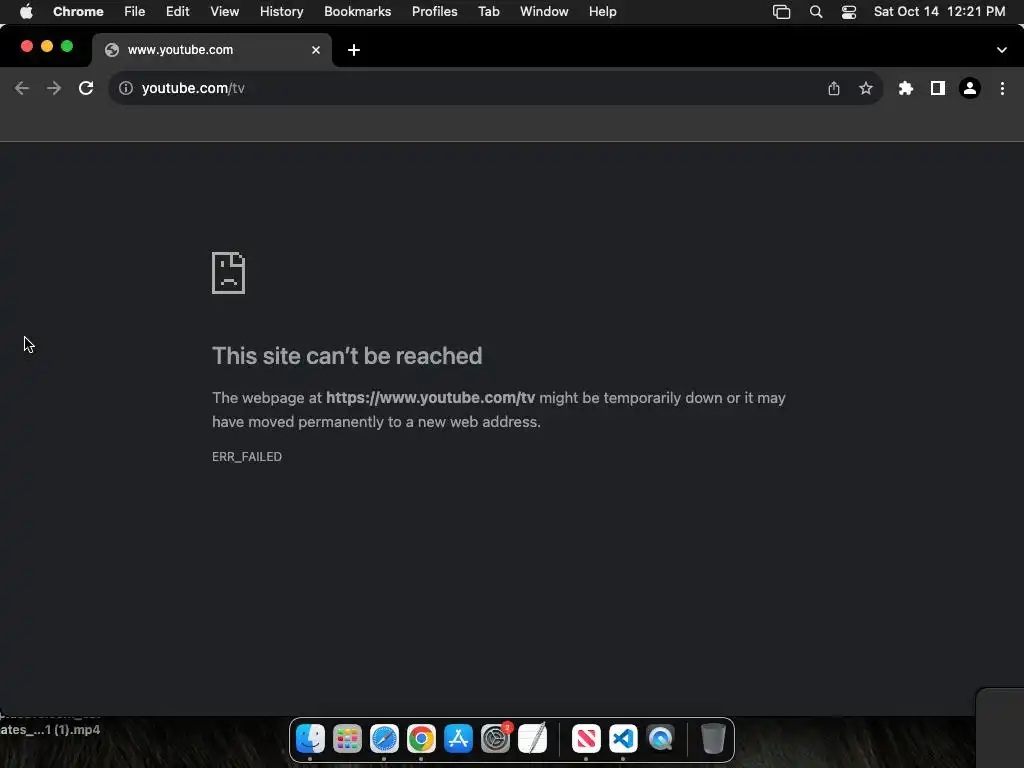1024x768 pixels.
Task: Open Finder from the Dock
Action: click(x=310, y=739)
